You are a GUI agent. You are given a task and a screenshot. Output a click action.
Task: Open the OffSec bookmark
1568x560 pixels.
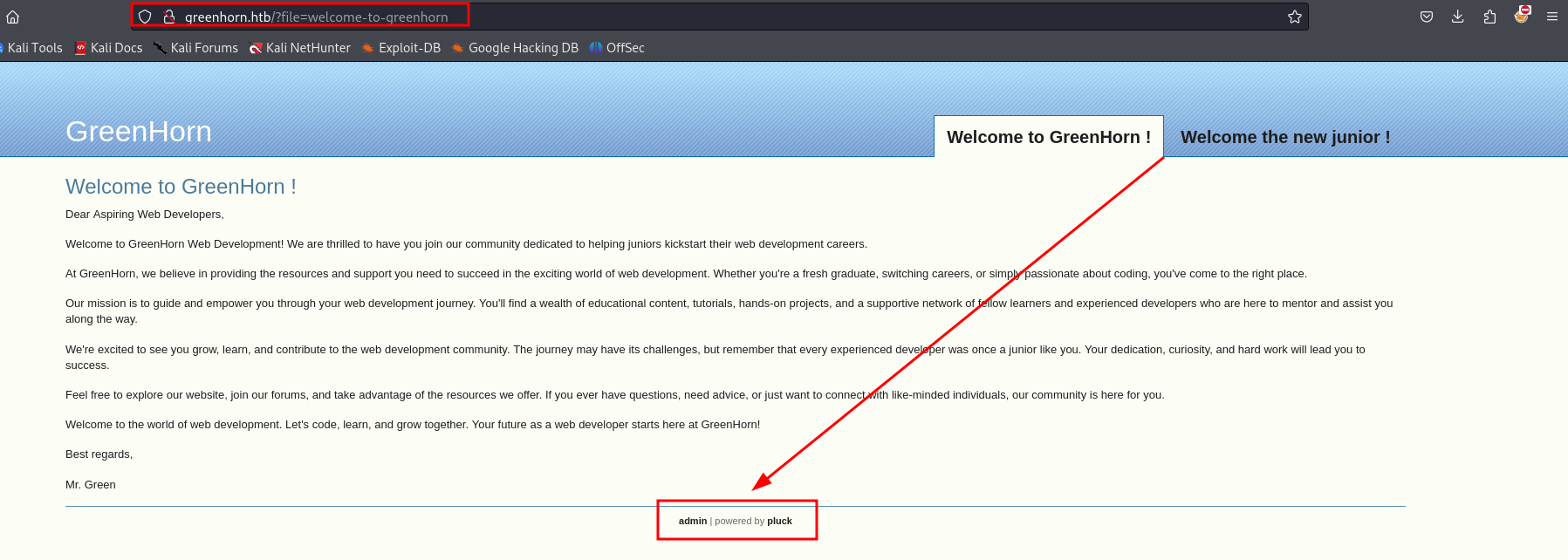(617, 48)
